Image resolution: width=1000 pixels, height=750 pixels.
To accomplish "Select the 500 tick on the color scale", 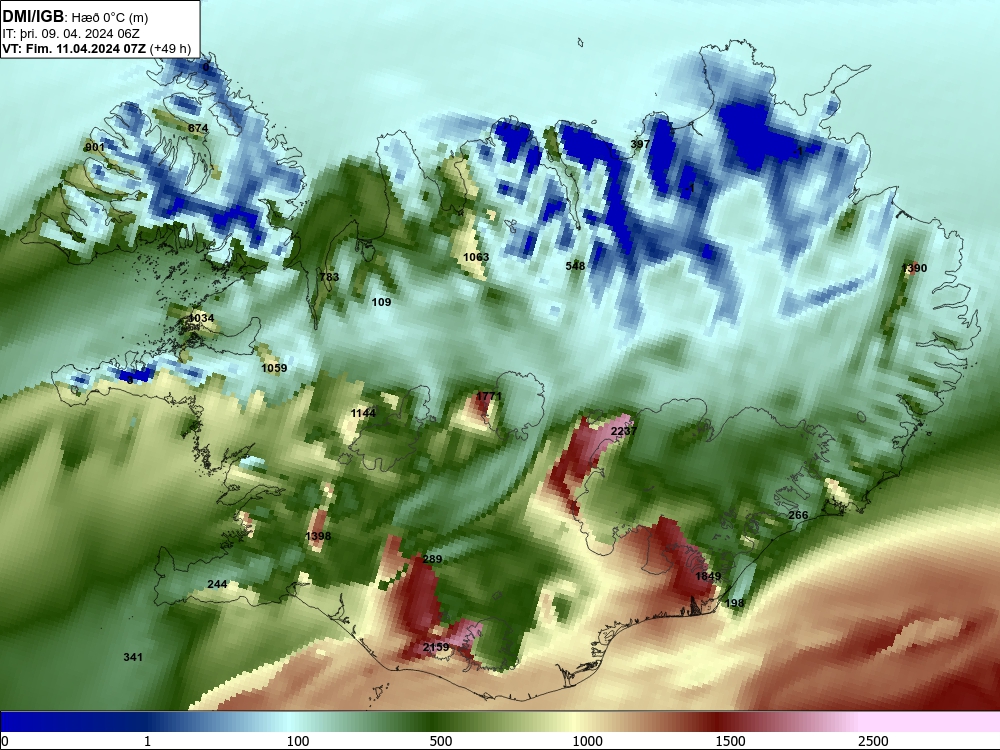I will 441,740.
